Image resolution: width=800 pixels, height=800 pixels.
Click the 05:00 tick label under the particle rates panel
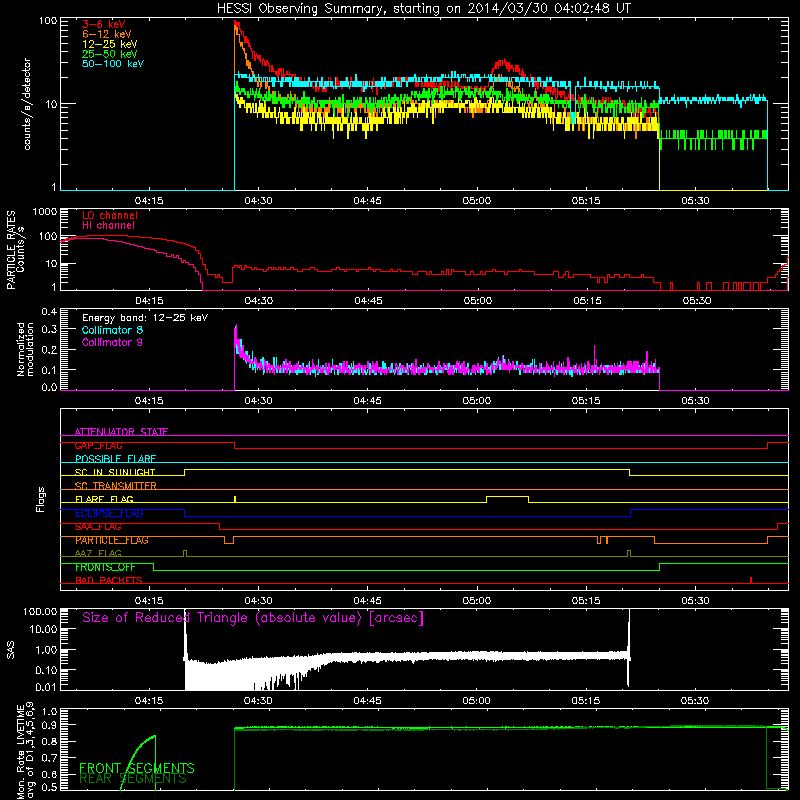pos(478,301)
